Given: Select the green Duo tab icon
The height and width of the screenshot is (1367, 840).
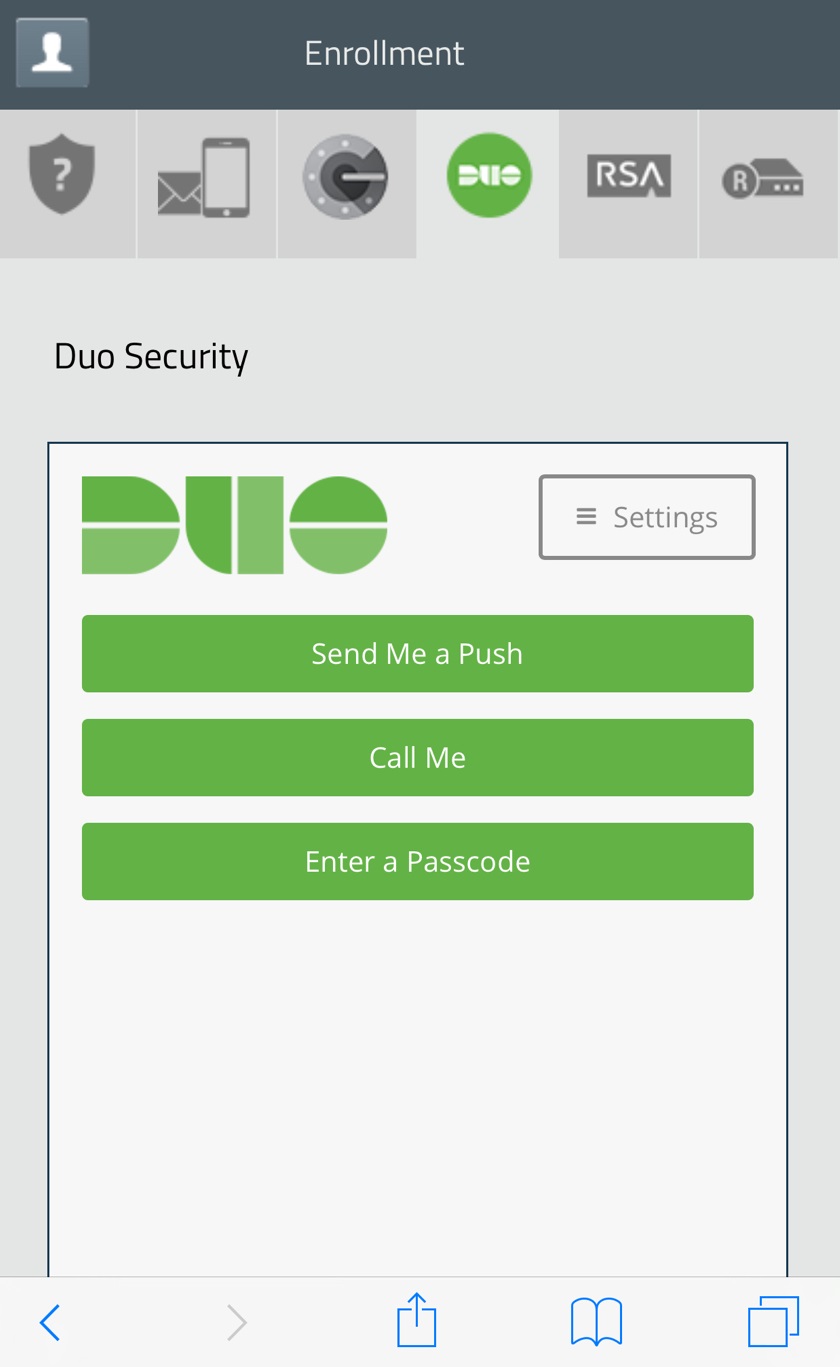Looking at the screenshot, I should click(x=488, y=176).
